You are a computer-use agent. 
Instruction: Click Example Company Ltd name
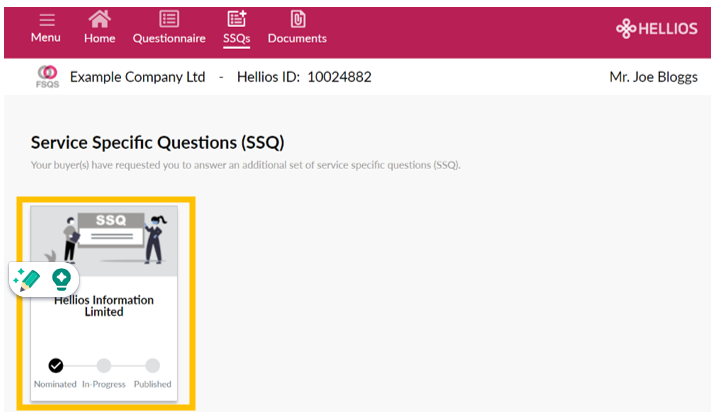coord(138,77)
